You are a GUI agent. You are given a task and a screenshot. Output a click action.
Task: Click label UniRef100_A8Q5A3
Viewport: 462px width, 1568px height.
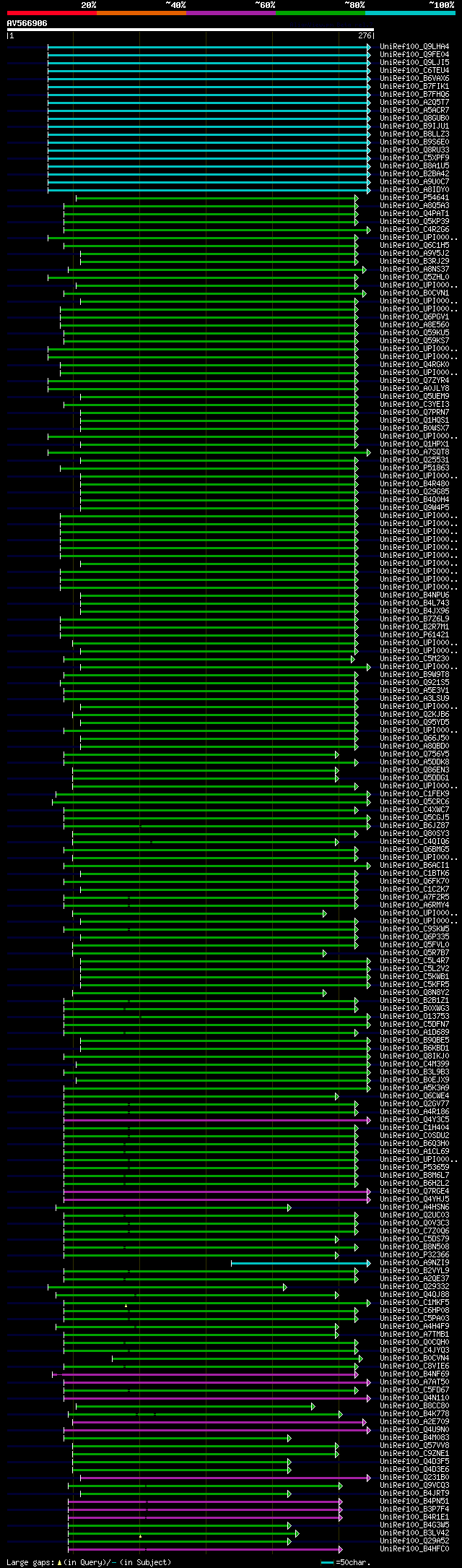pos(414,206)
